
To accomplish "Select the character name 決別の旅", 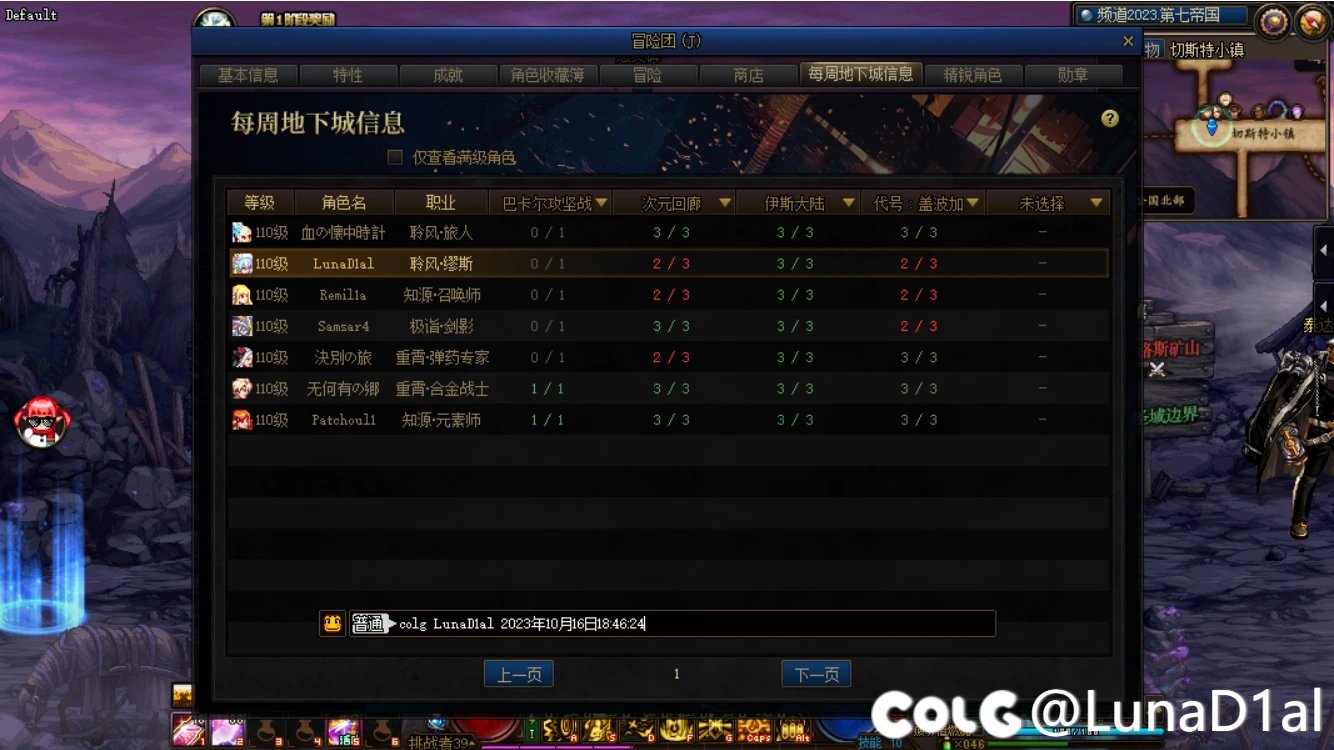I will (x=343, y=357).
